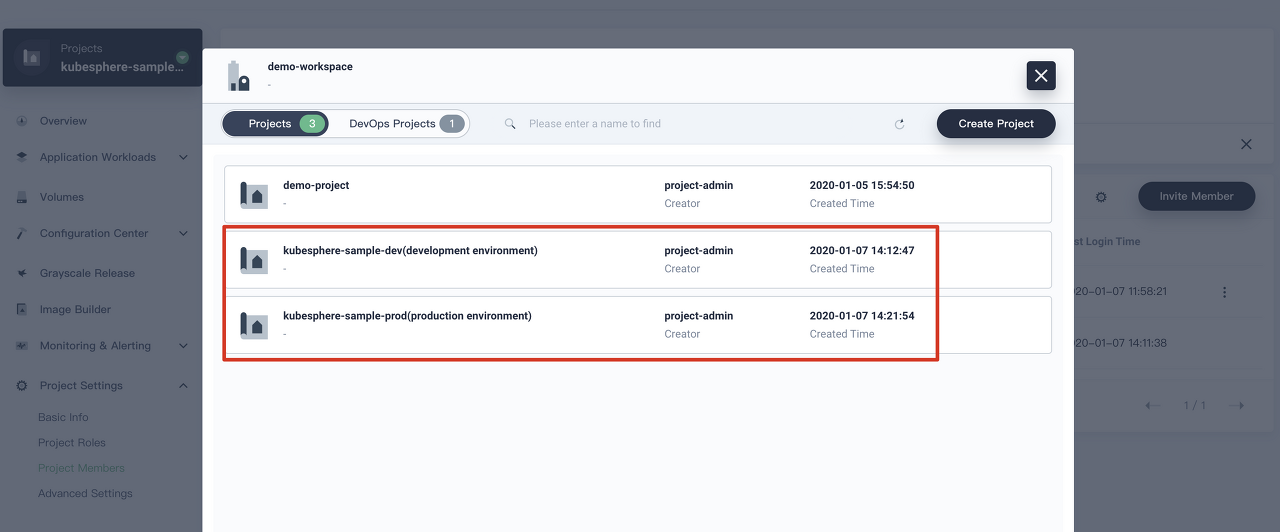Click the demo-project icon
The height and width of the screenshot is (532, 1280).
254,195
